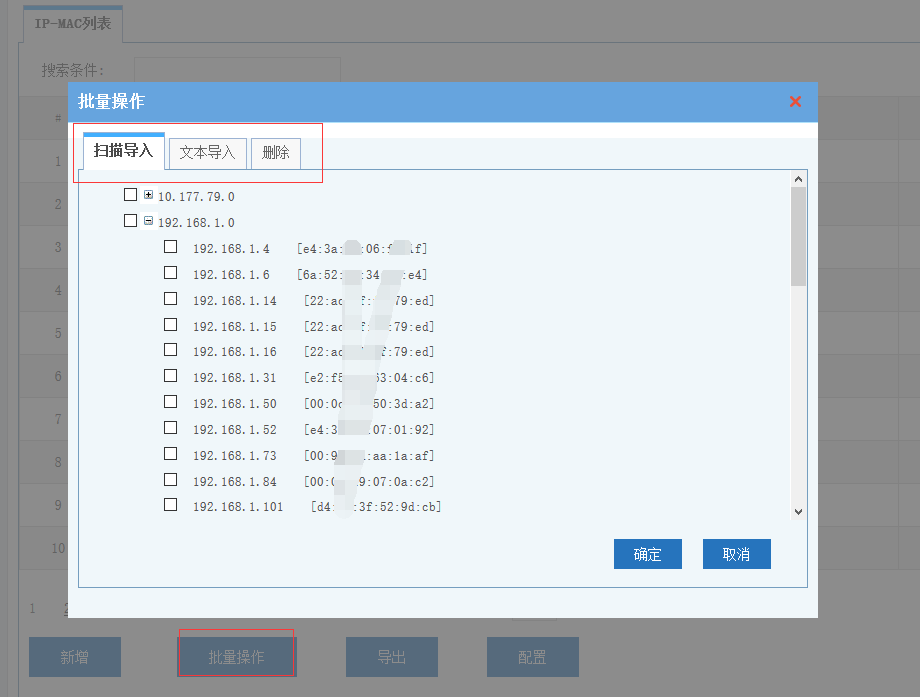This screenshot has width=920, height=697.
Task: Check the 192.168.1.101 row checkbox
Action: [171, 505]
